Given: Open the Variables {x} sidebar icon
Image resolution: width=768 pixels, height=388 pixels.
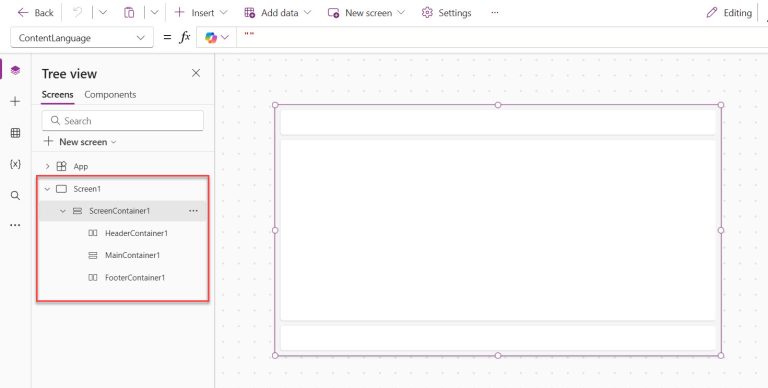Looking at the screenshot, I should 15,164.
